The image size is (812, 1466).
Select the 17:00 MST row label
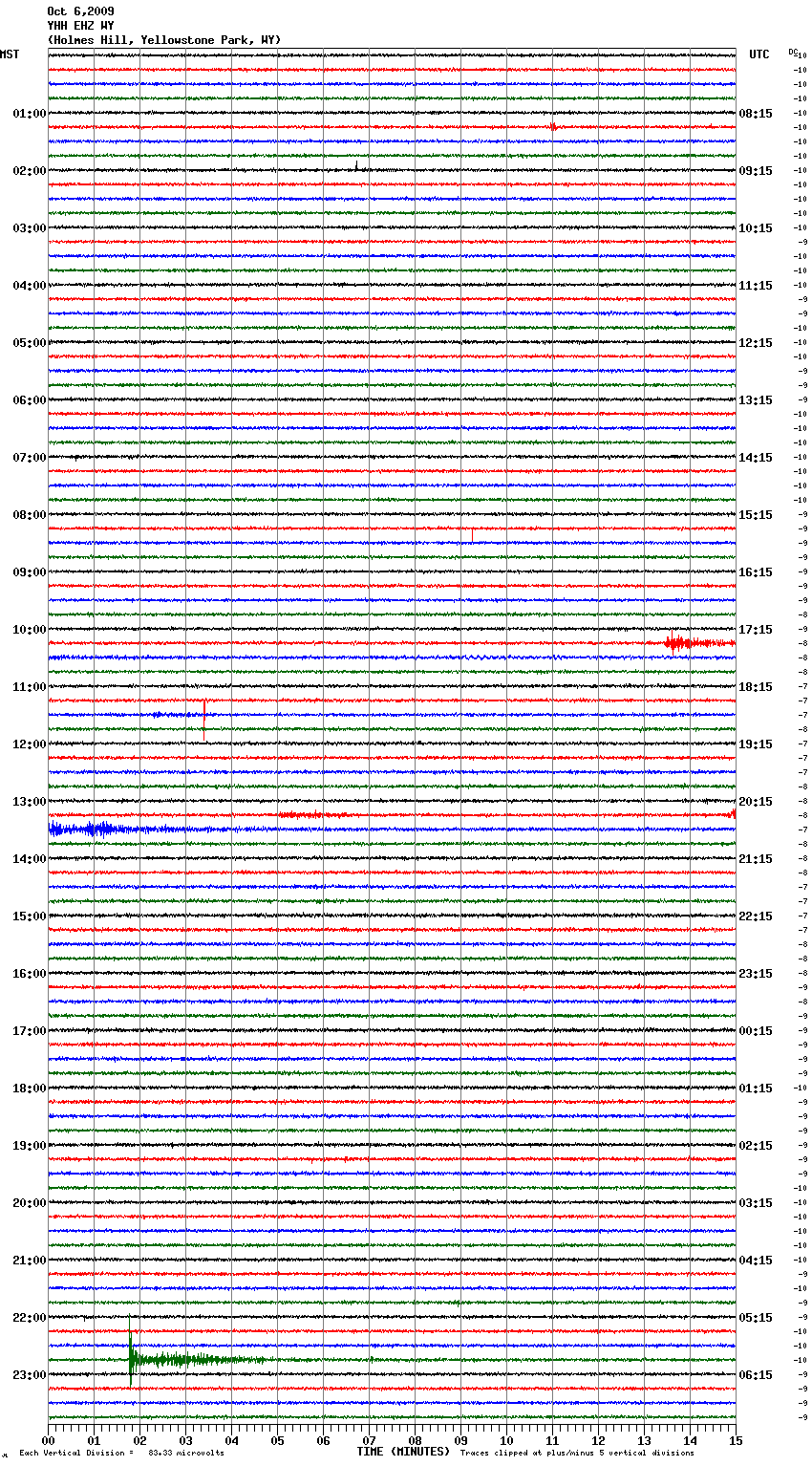coord(30,1031)
